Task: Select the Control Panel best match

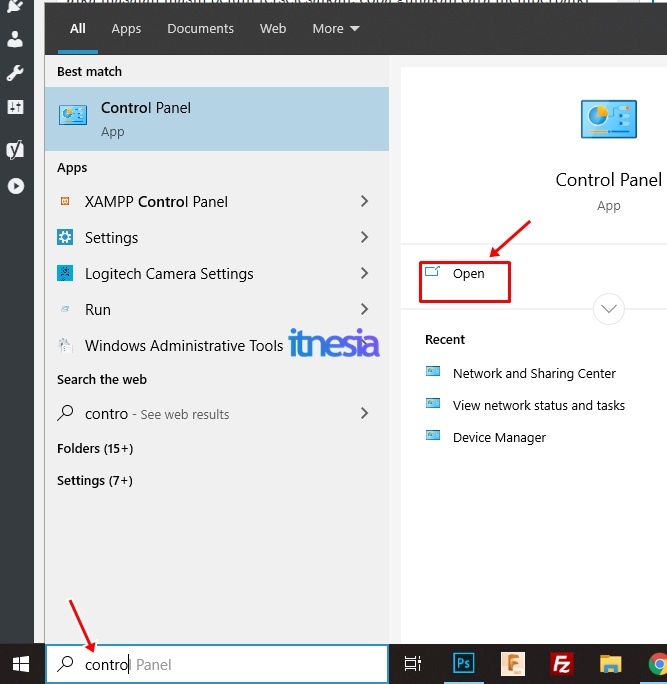Action: (217, 119)
